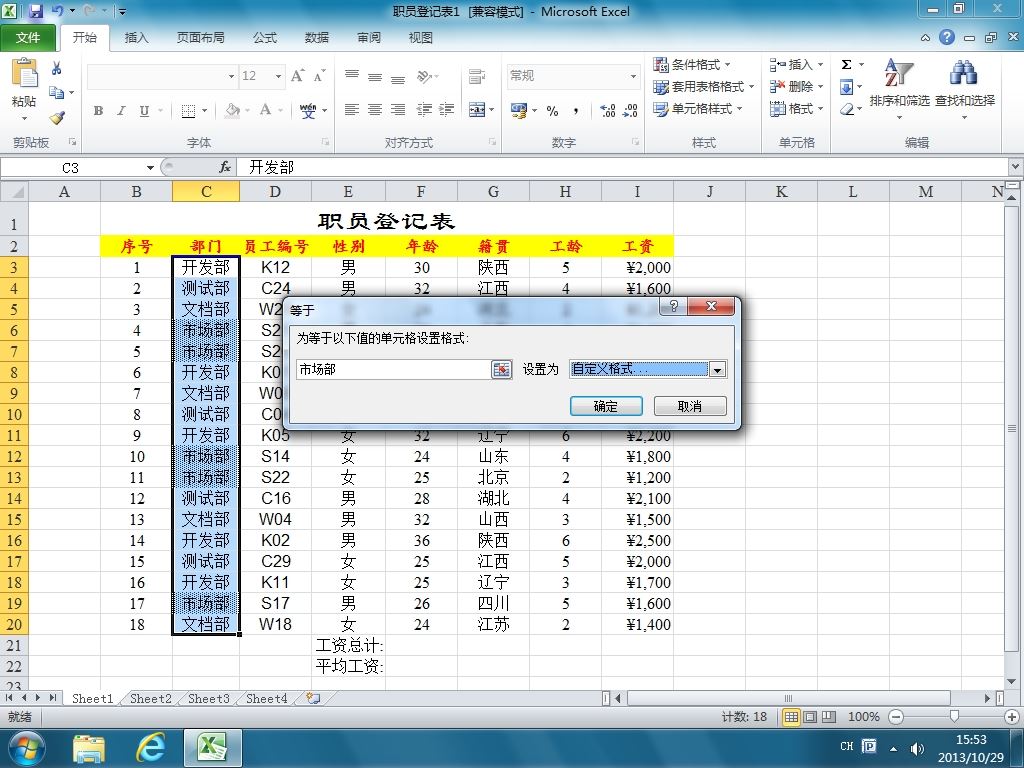The width and height of the screenshot is (1024, 768).
Task: Click 取消 in the 等于 dialog
Action: [x=690, y=406]
